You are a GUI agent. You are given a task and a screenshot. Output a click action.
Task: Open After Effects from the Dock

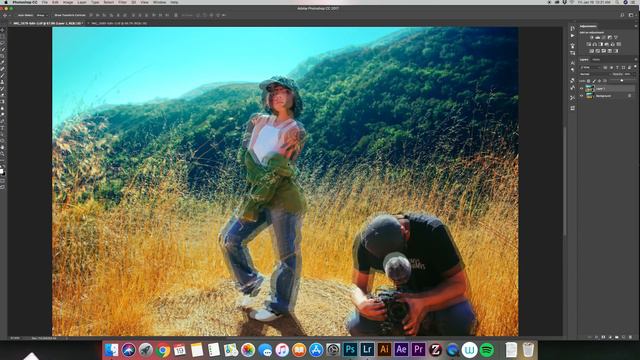[x=401, y=349]
